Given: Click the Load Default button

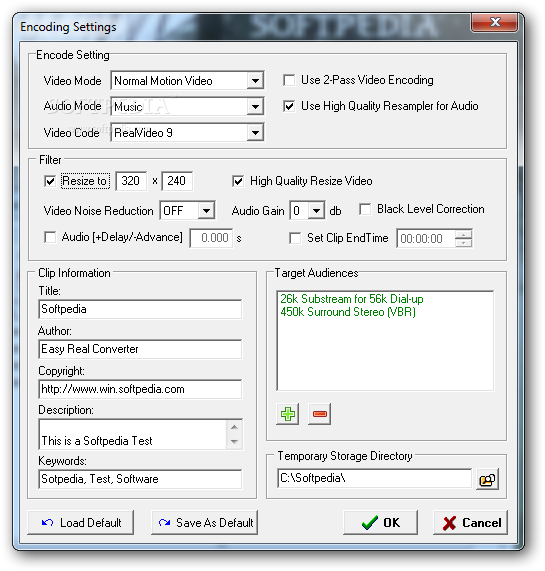Looking at the screenshot, I should tap(80, 523).
